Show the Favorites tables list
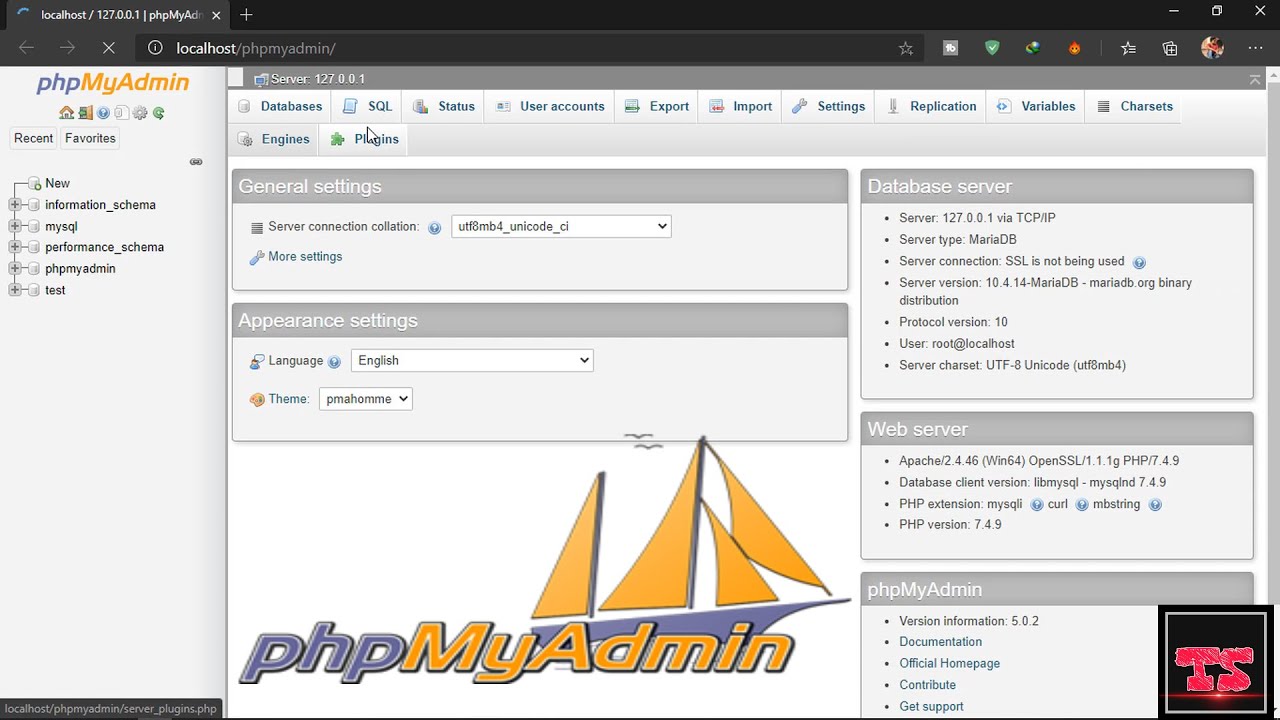1280x720 pixels. (x=90, y=138)
